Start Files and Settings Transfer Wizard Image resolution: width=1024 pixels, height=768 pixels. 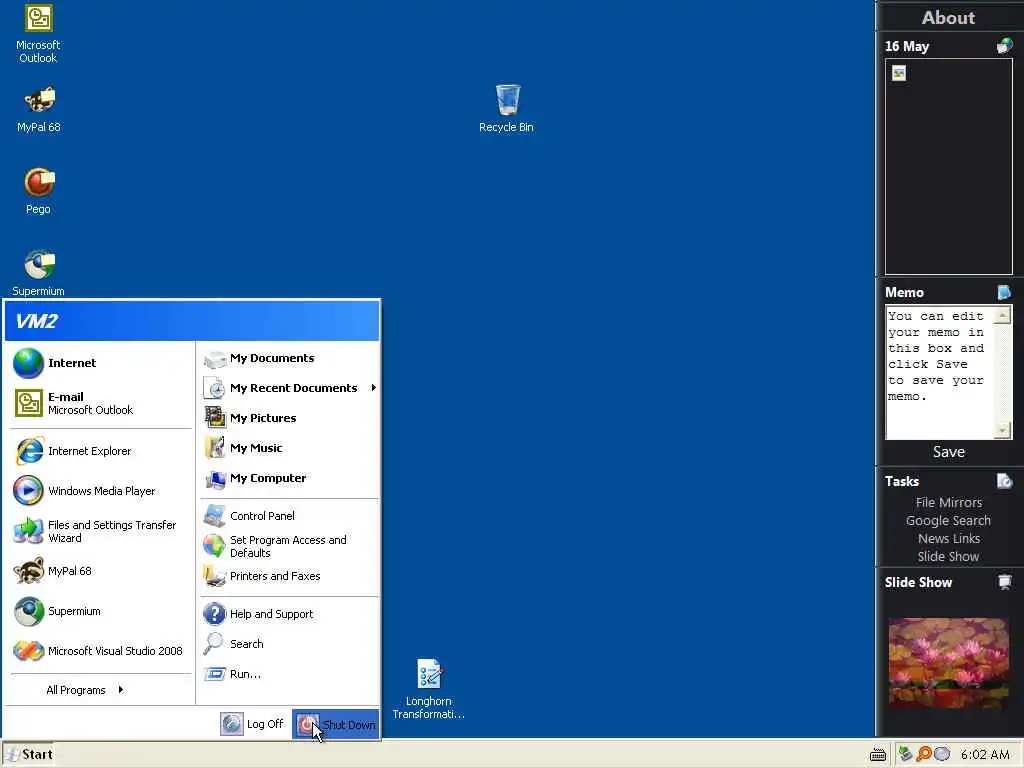(x=99, y=531)
